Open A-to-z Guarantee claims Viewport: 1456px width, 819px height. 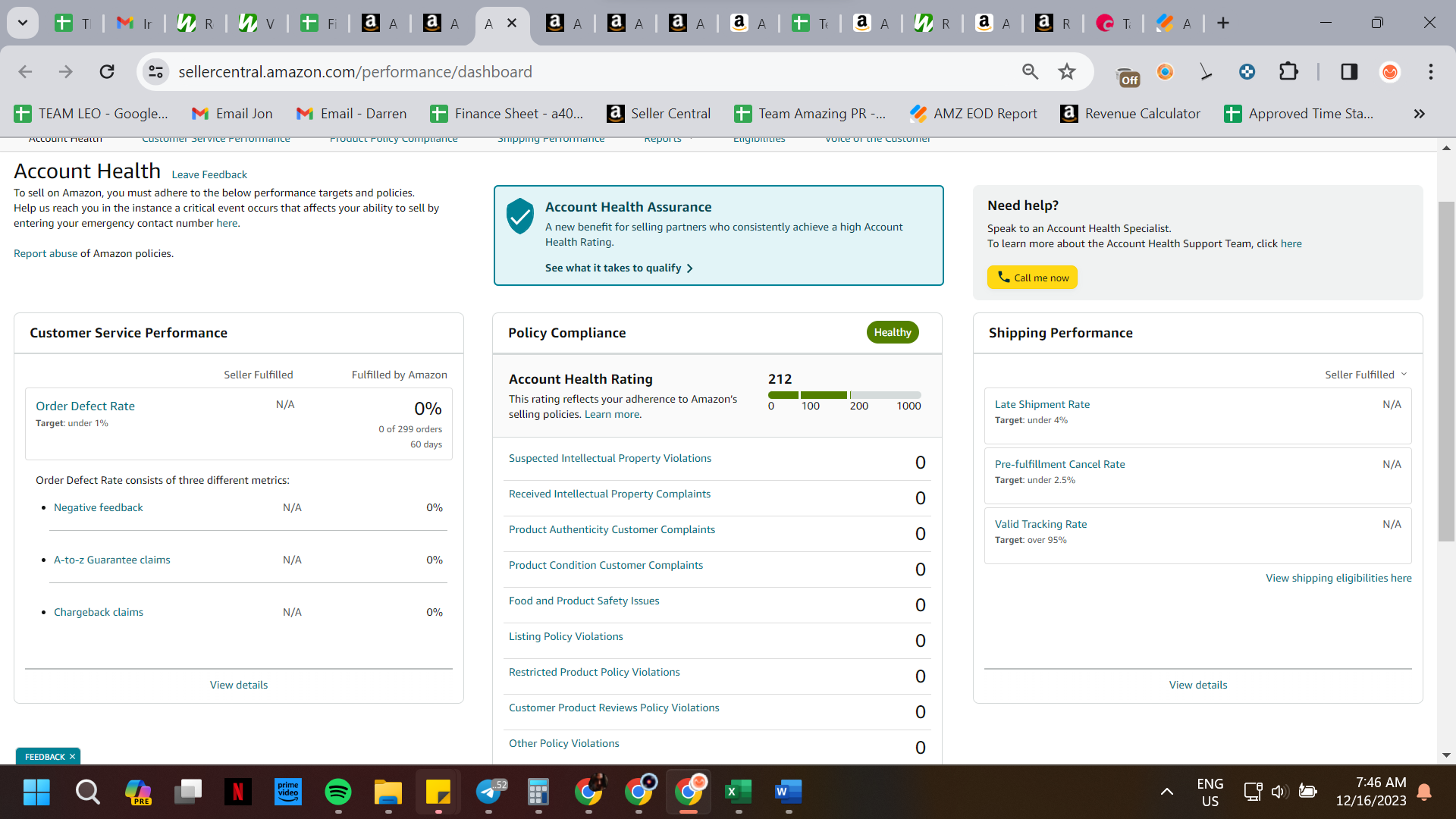(x=111, y=560)
